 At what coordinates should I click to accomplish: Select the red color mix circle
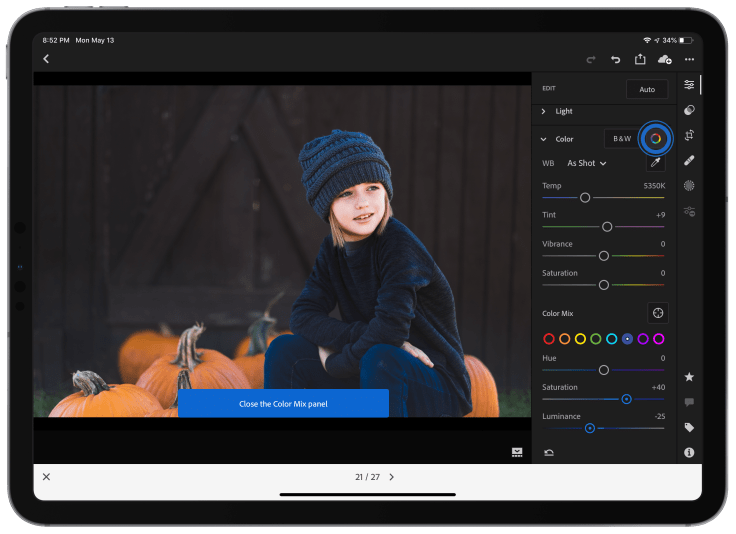tap(549, 339)
